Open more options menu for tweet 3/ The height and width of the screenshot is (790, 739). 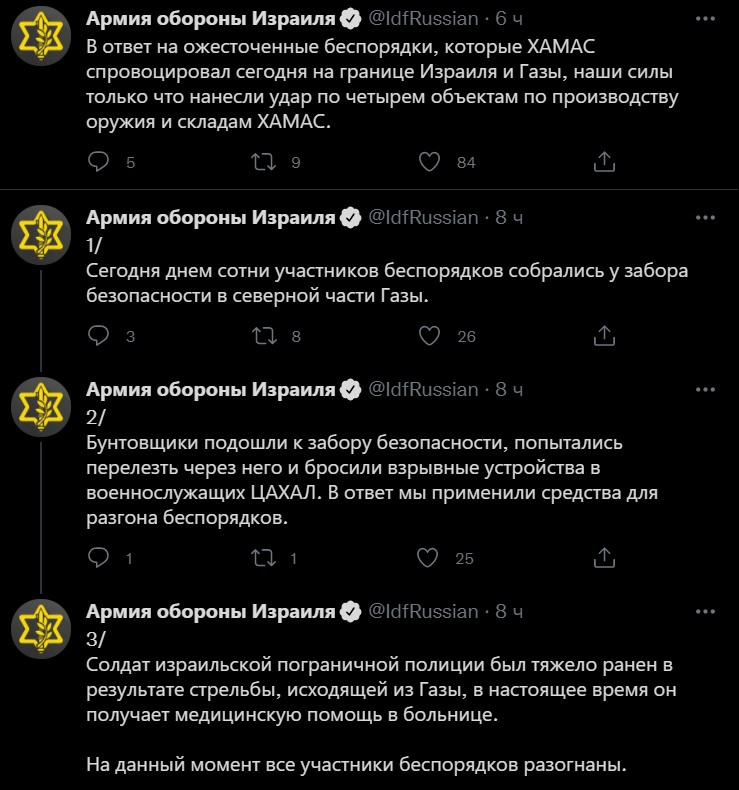coord(705,612)
